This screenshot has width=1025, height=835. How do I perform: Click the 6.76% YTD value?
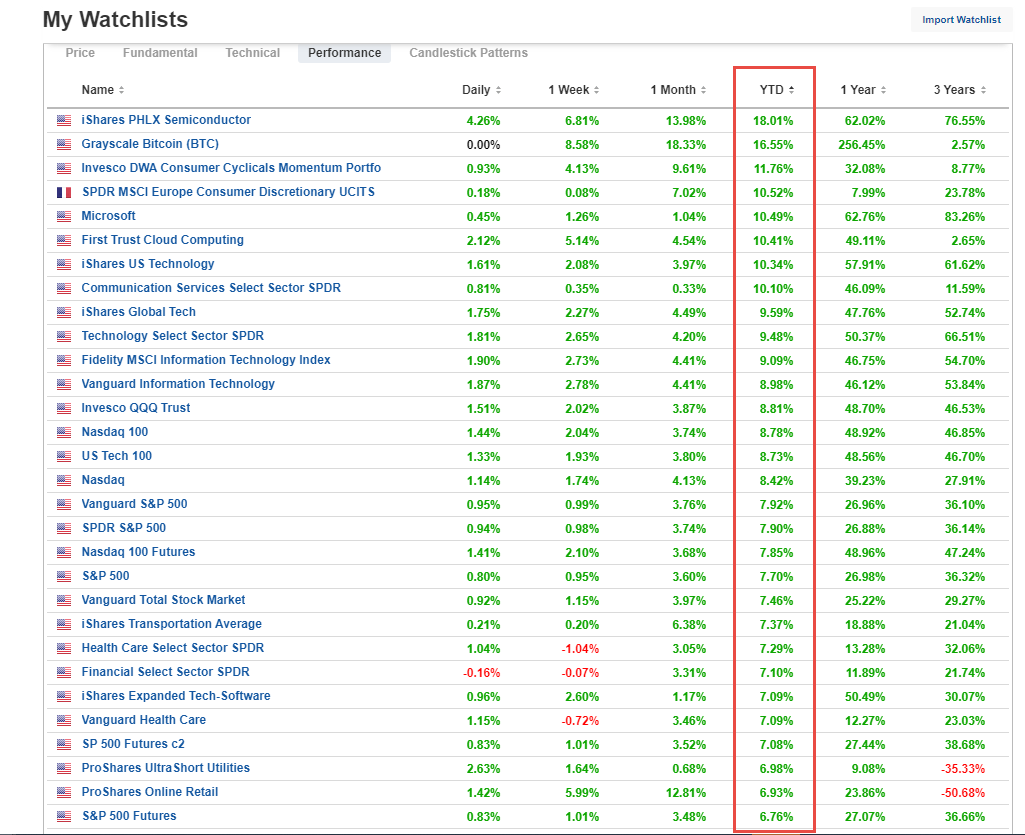[776, 817]
